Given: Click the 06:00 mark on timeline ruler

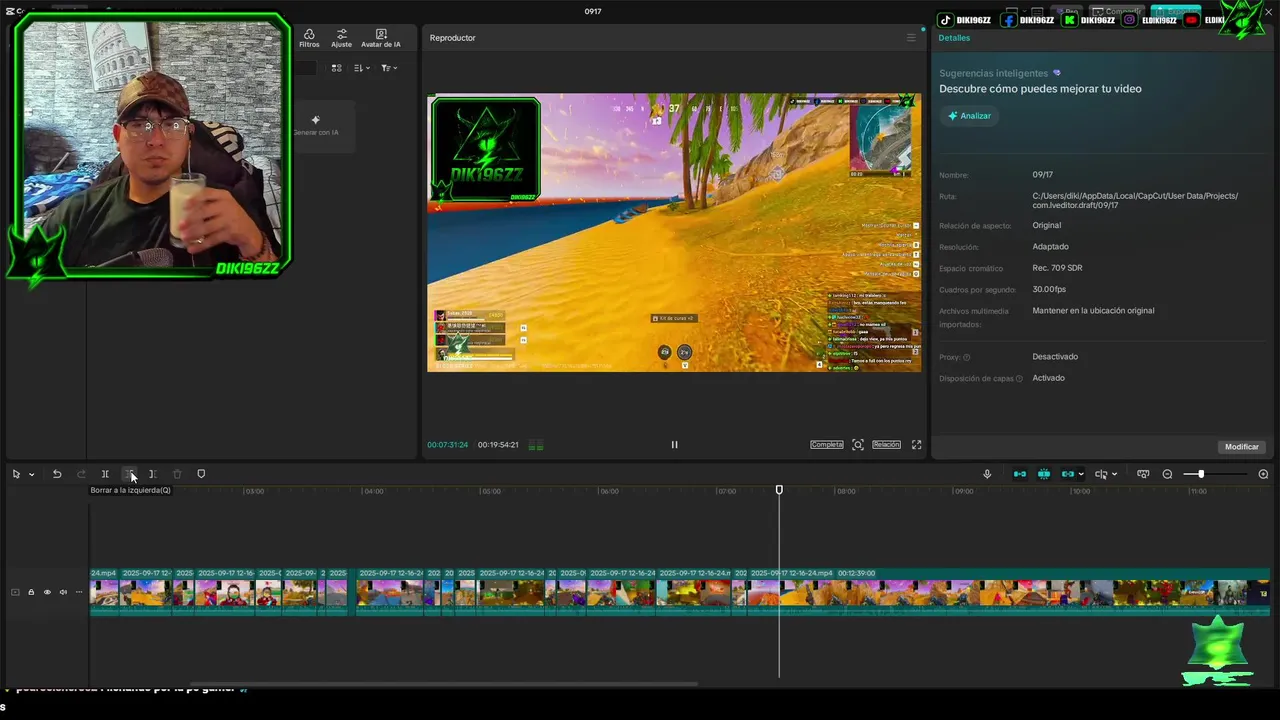Looking at the screenshot, I should click(x=608, y=491).
